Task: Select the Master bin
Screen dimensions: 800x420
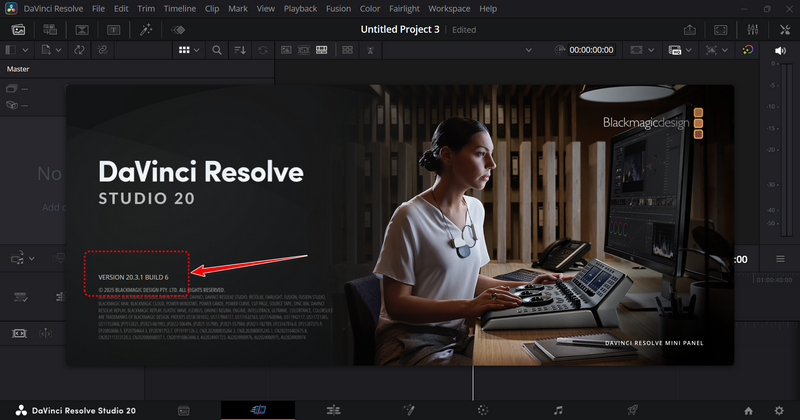Action: tap(18, 69)
